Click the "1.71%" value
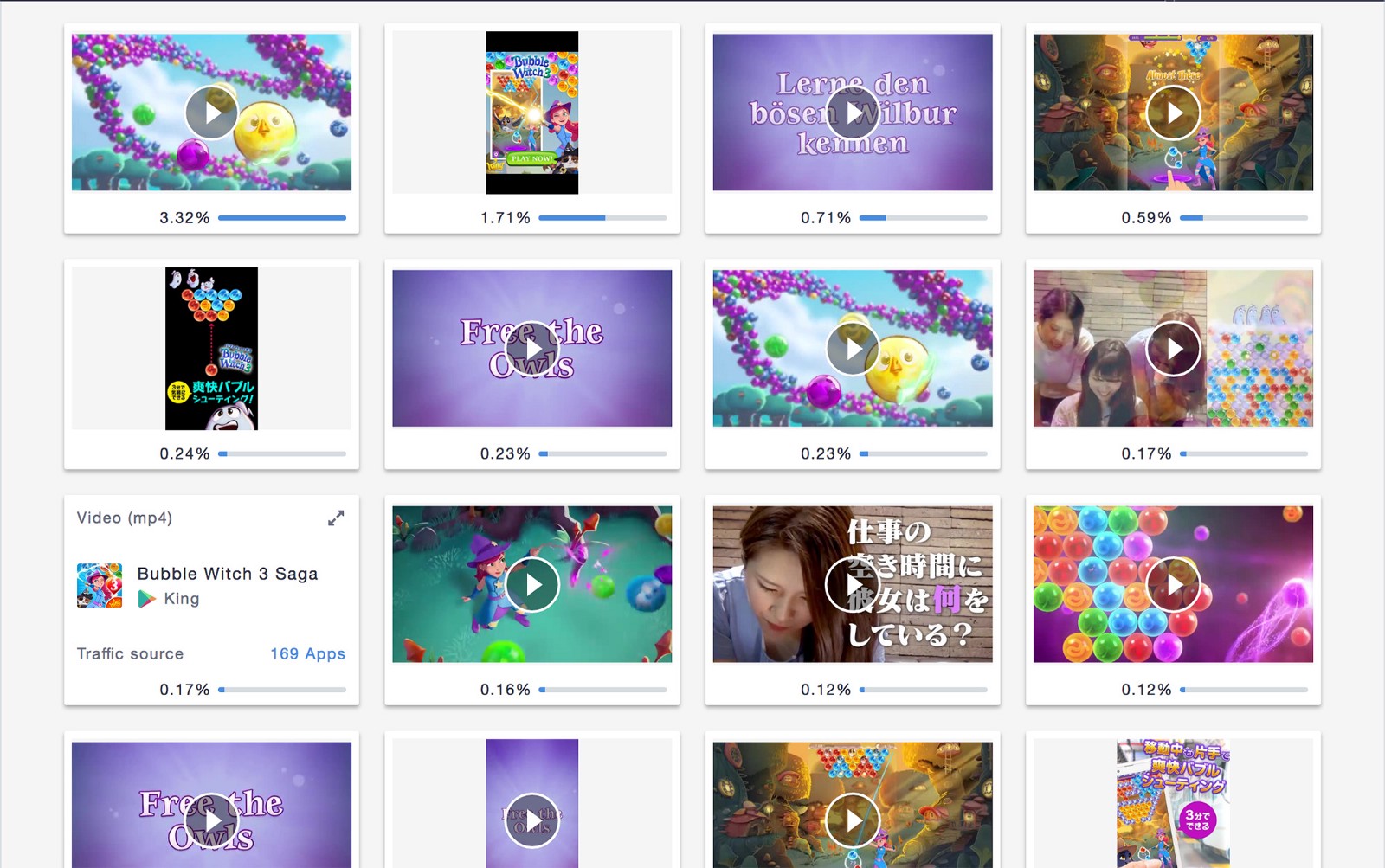Viewport: 1385px width, 868px height. tap(506, 218)
